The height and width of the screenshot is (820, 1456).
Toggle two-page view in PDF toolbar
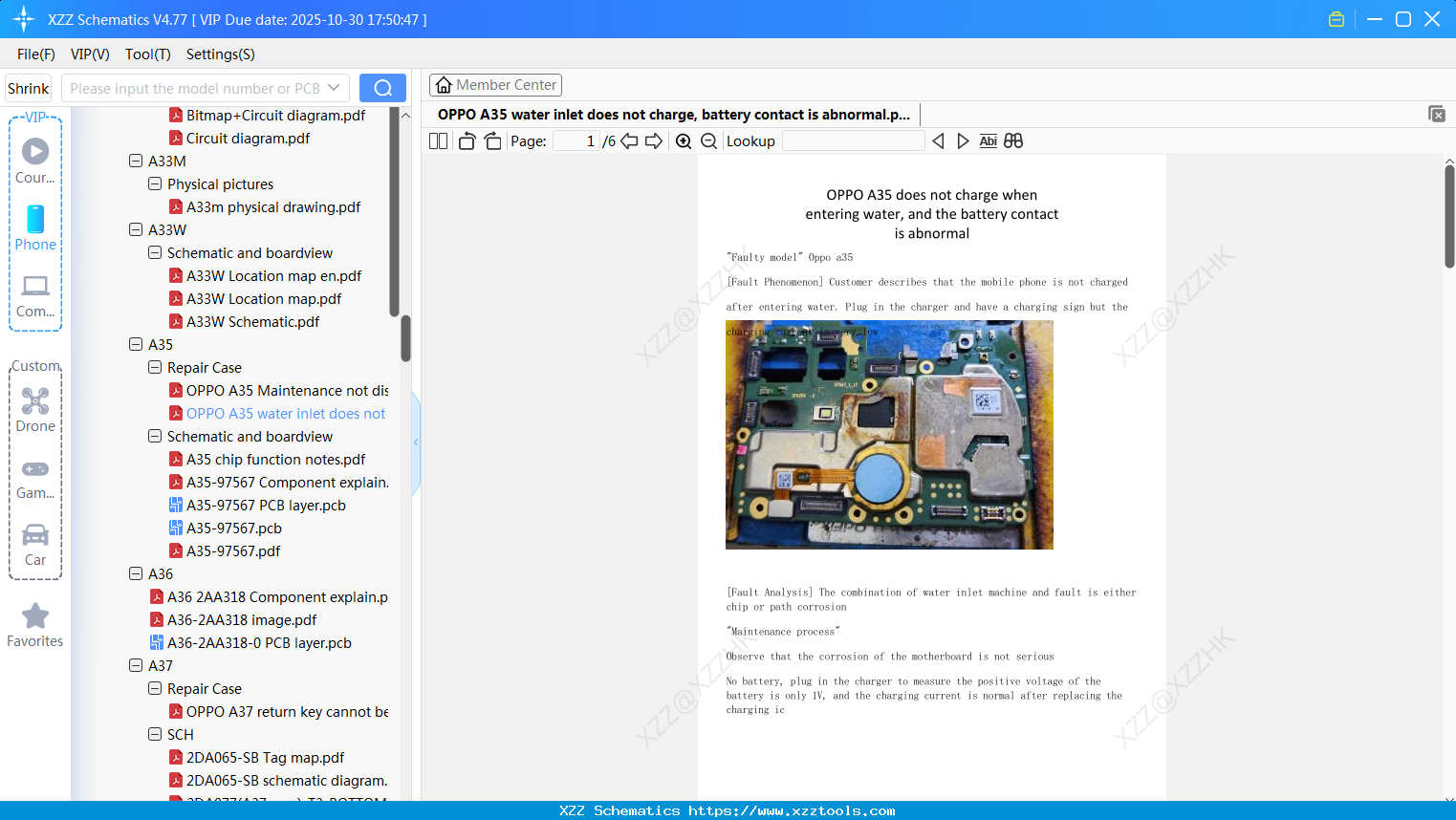point(438,140)
